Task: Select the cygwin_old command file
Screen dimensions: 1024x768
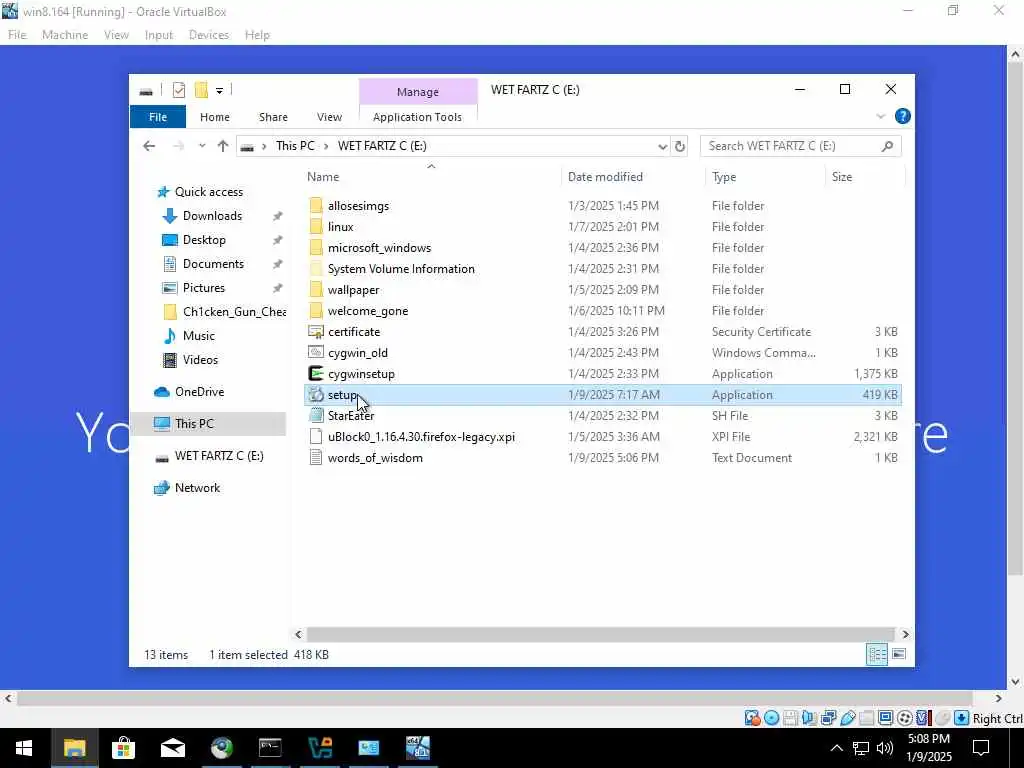Action: pos(357,353)
